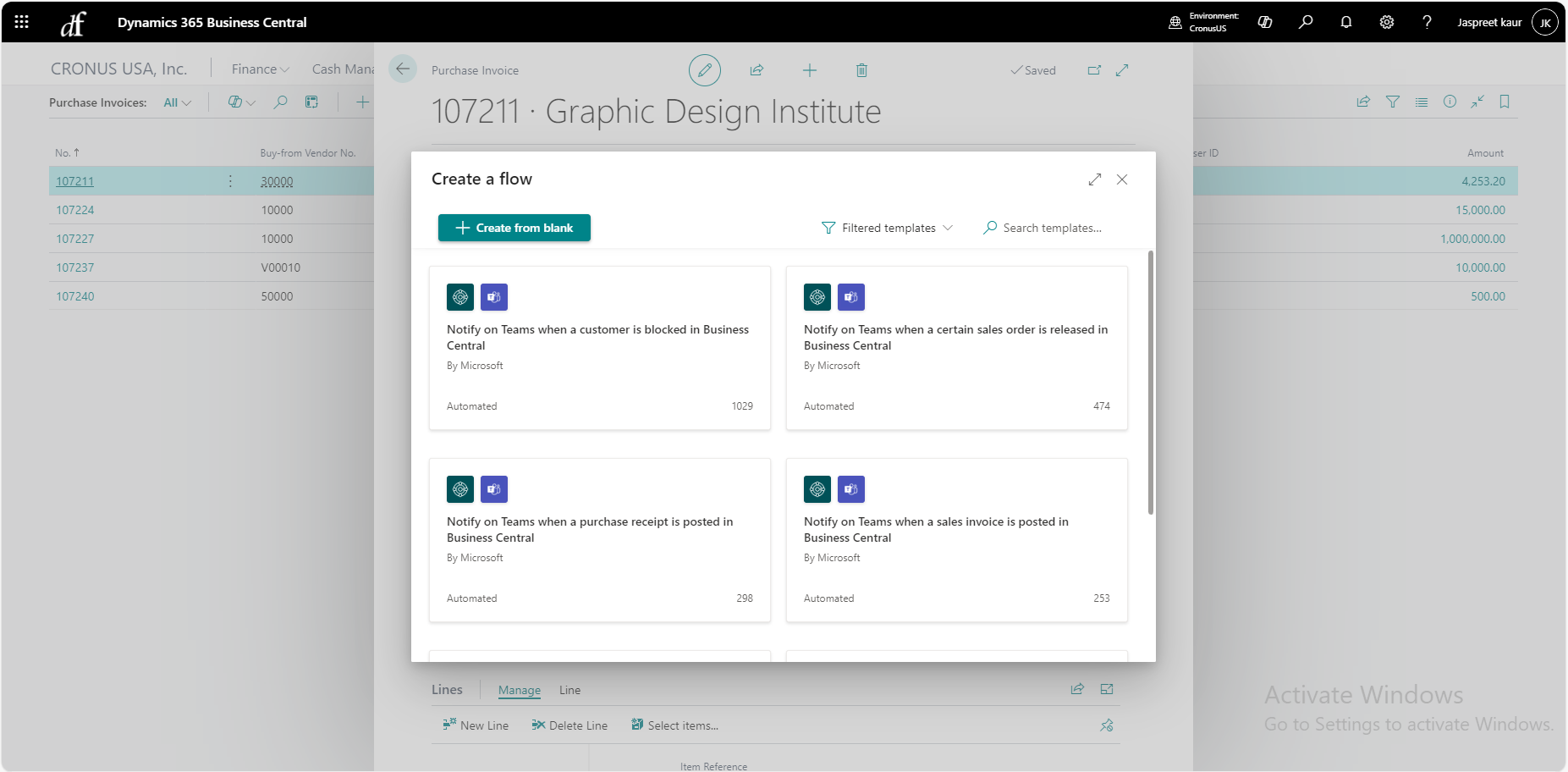
Task: Open invoice number 107224 link
Action: tap(75, 210)
